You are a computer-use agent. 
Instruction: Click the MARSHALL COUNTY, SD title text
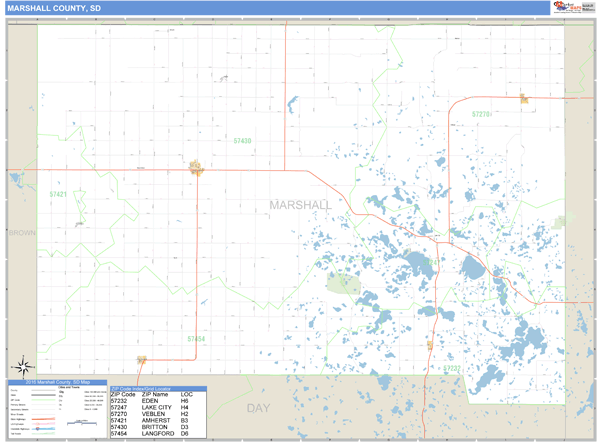pyautogui.click(x=54, y=8)
